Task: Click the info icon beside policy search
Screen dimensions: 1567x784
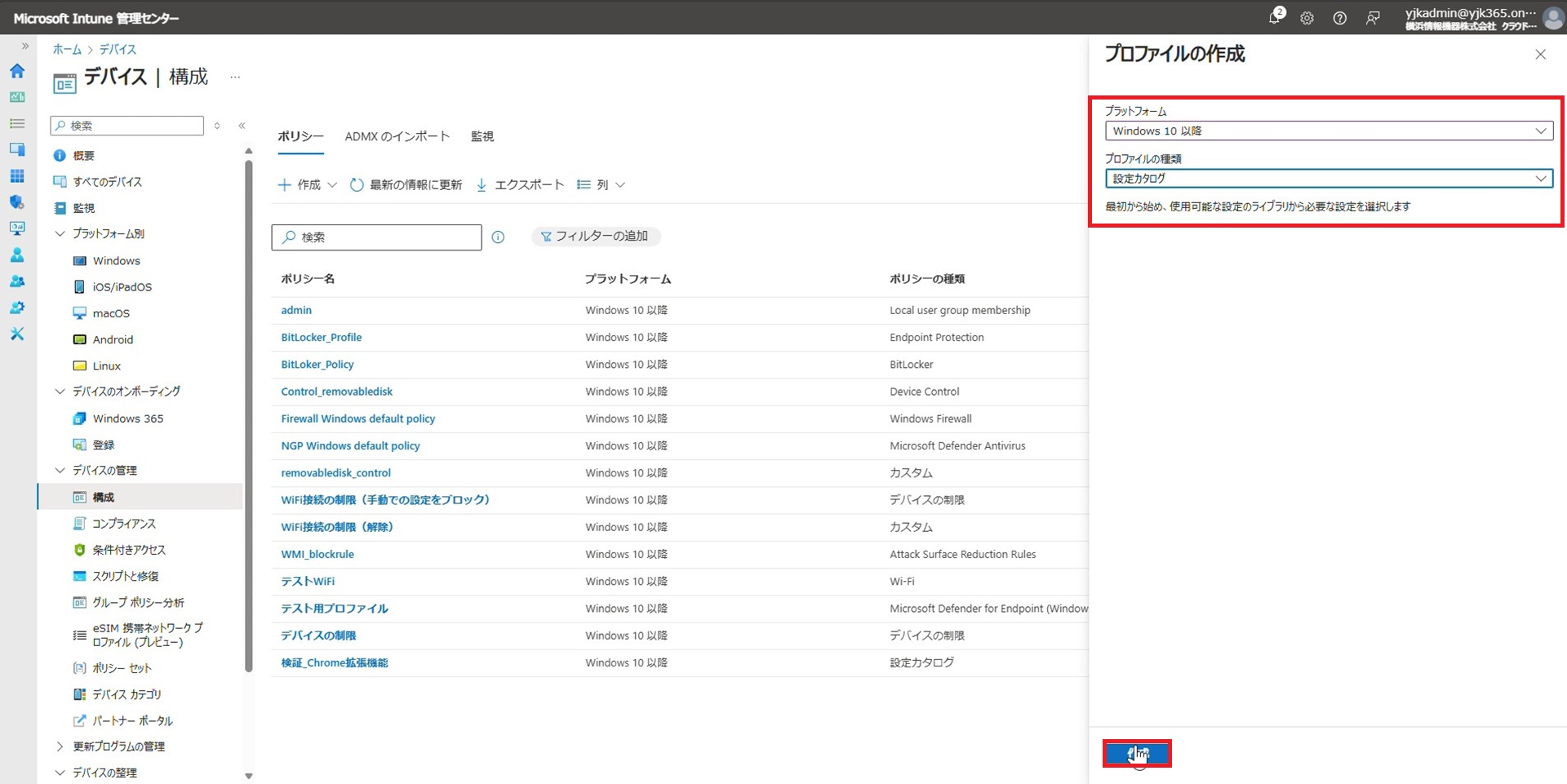Action: (498, 237)
